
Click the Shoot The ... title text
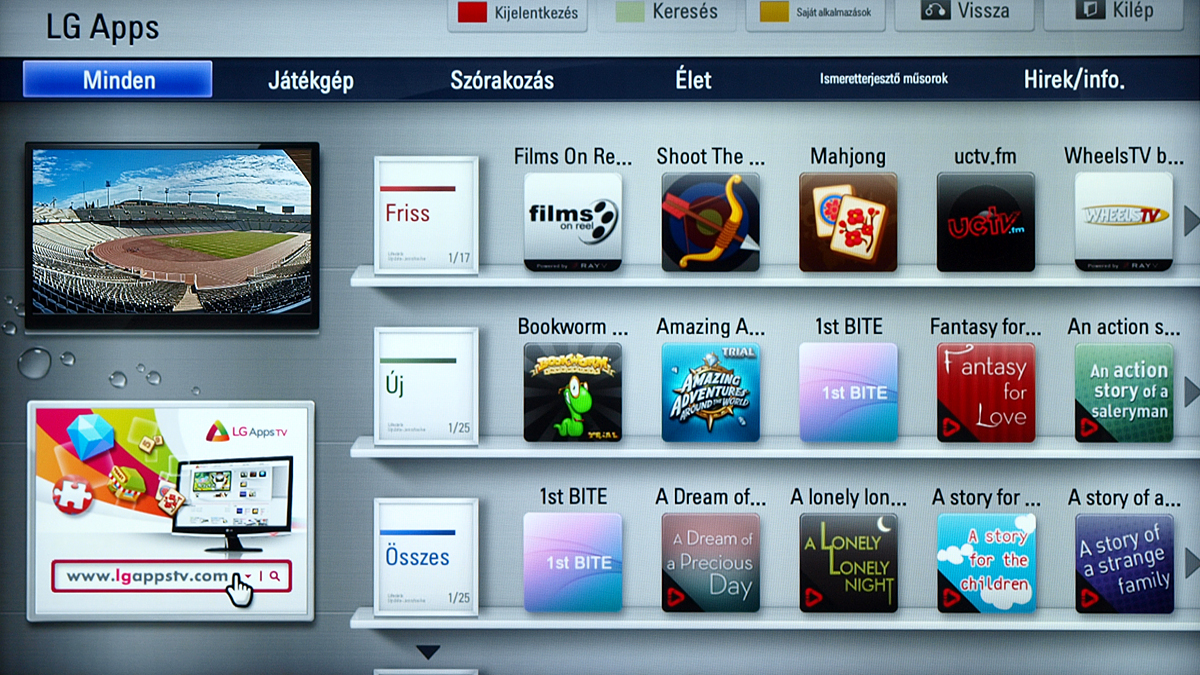711,156
